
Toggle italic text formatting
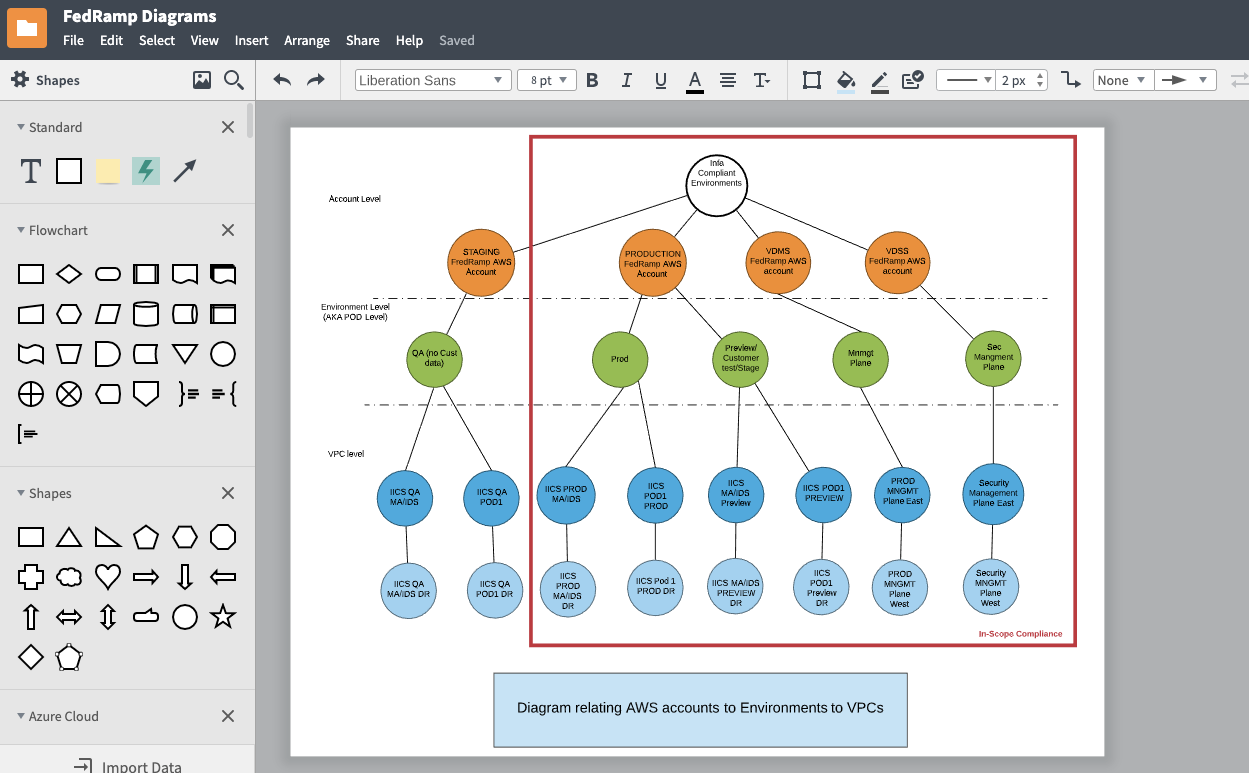click(x=627, y=80)
